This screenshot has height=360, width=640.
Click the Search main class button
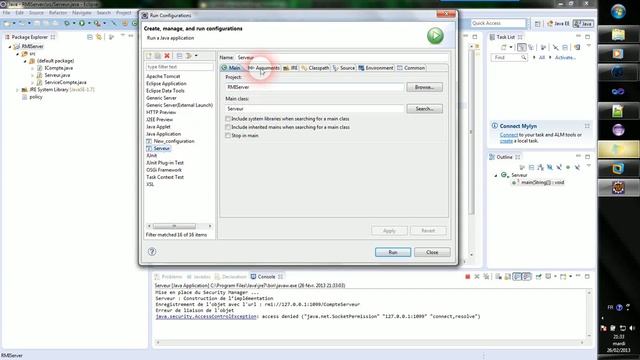424,109
